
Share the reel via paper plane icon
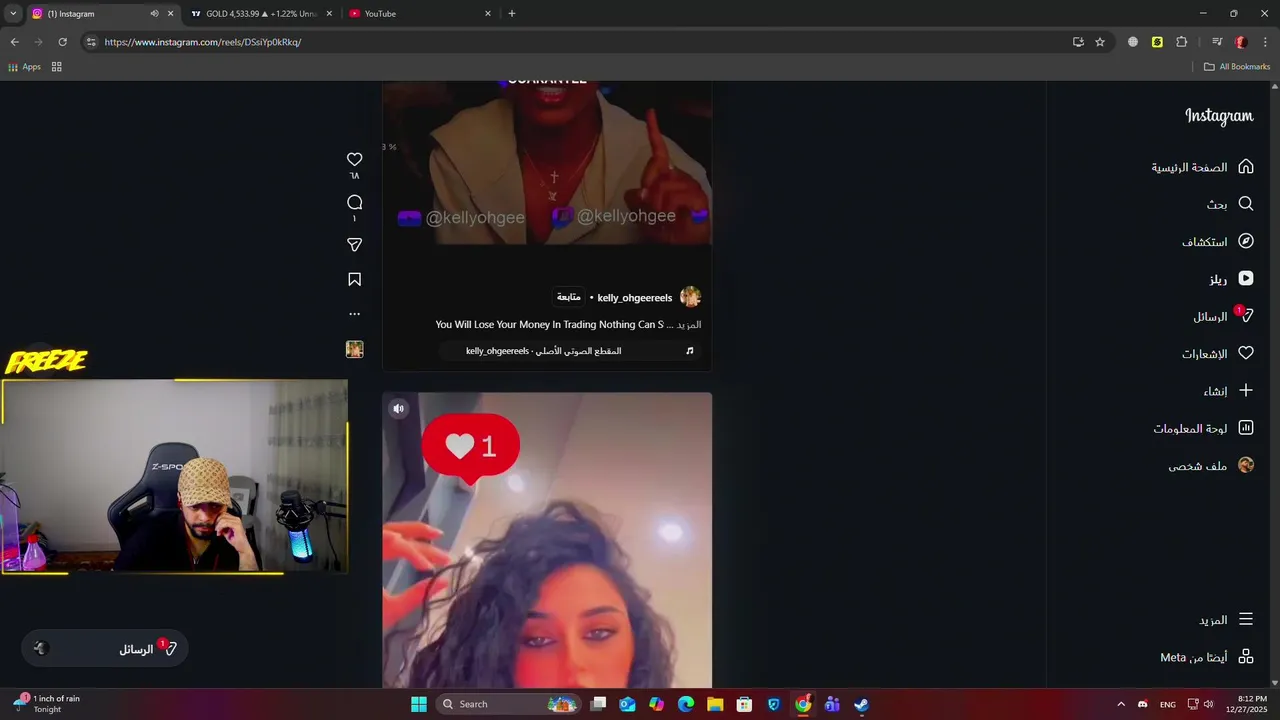pyautogui.click(x=354, y=245)
